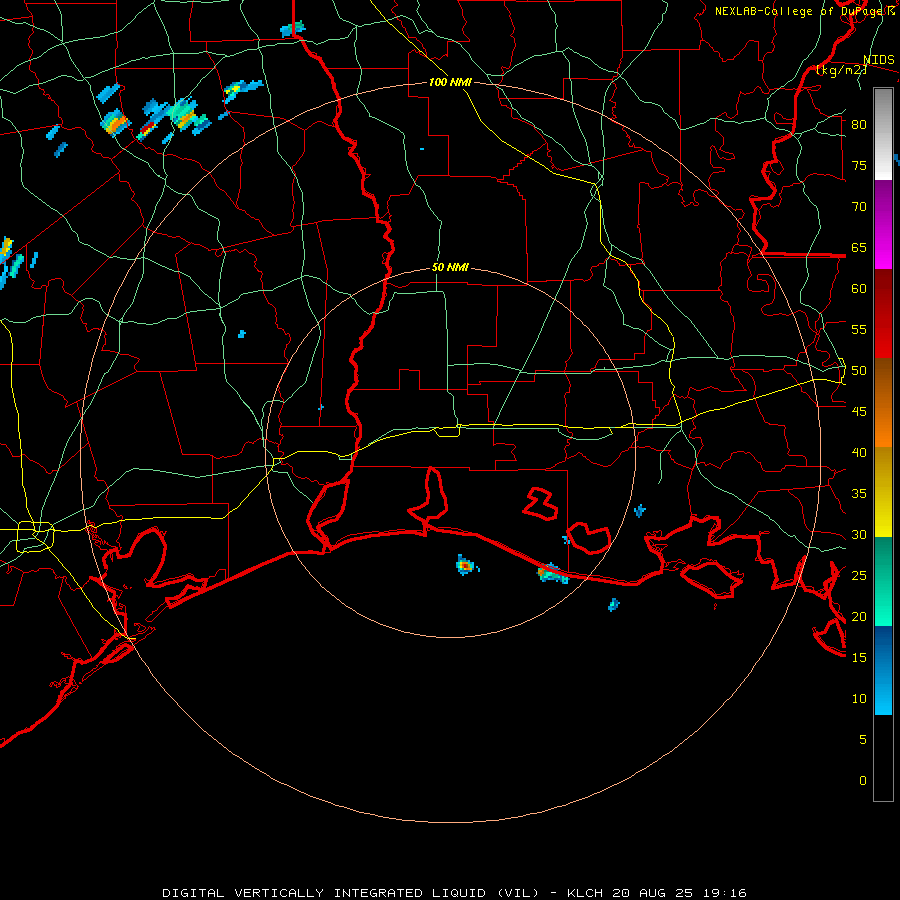This screenshot has height=900, width=900.
Task: Click the '100 NMI' range ring label
Action: [x=450, y=82]
